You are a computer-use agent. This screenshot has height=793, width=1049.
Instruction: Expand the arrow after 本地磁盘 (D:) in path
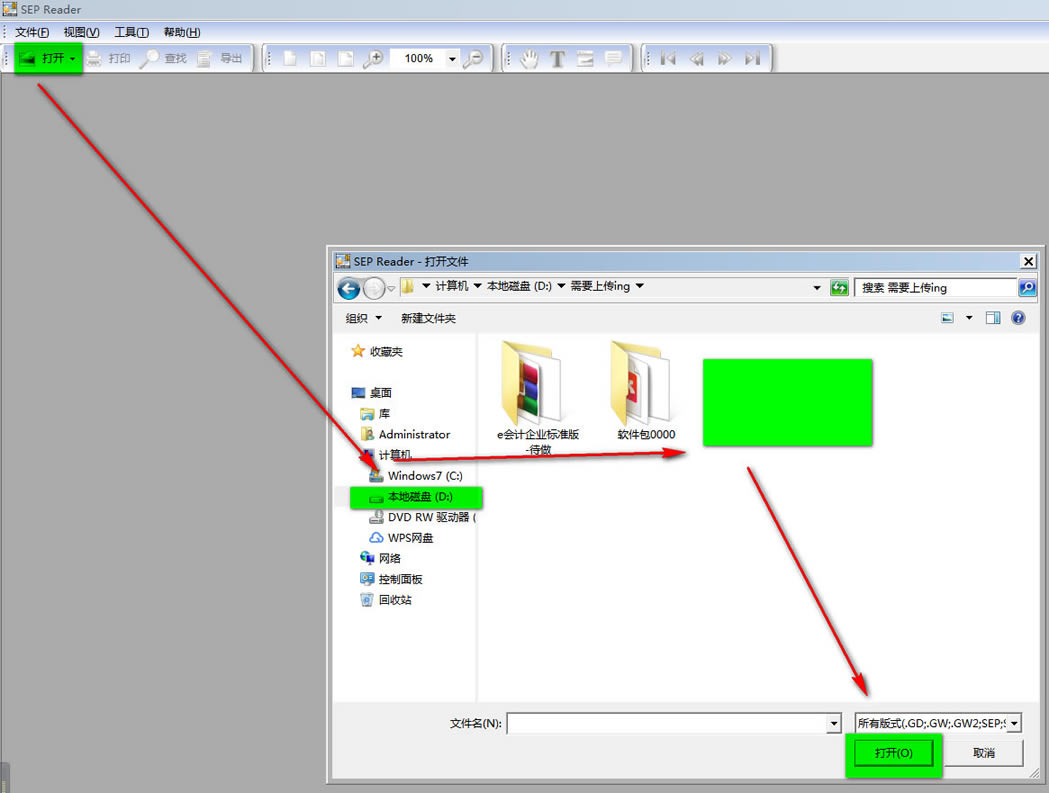(x=561, y=286)
